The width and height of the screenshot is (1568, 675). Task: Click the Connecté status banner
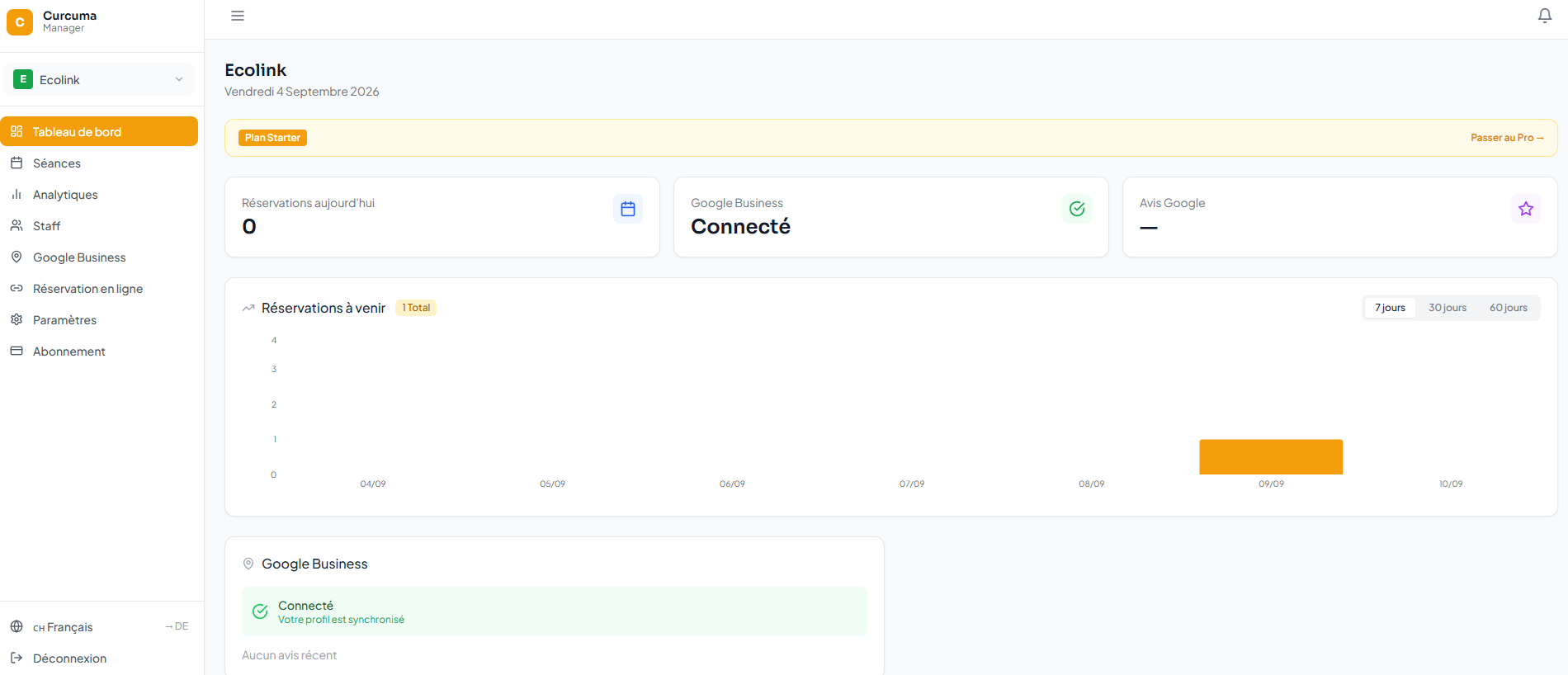(x=555, y=611)
